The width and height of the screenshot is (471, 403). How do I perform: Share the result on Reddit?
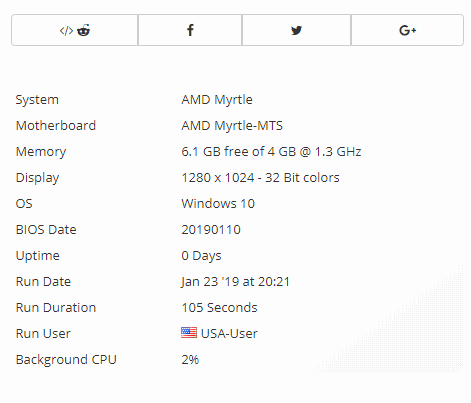coord(83,30)
